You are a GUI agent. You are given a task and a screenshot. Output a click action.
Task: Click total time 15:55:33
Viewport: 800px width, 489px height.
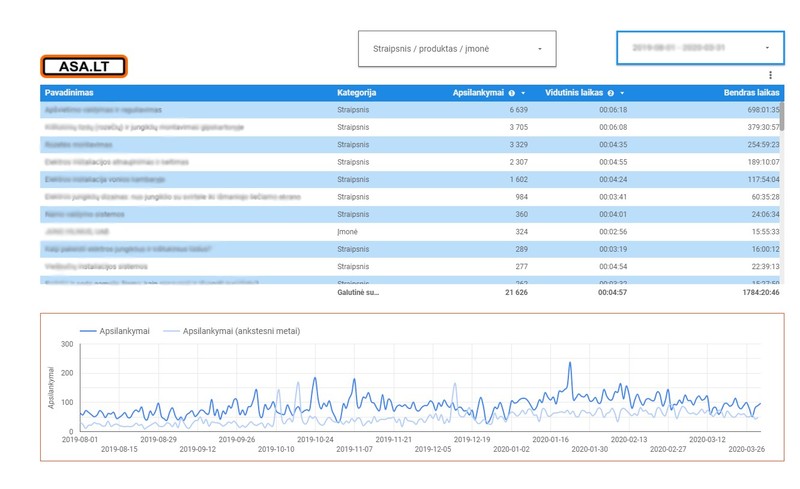click(765, 232)
